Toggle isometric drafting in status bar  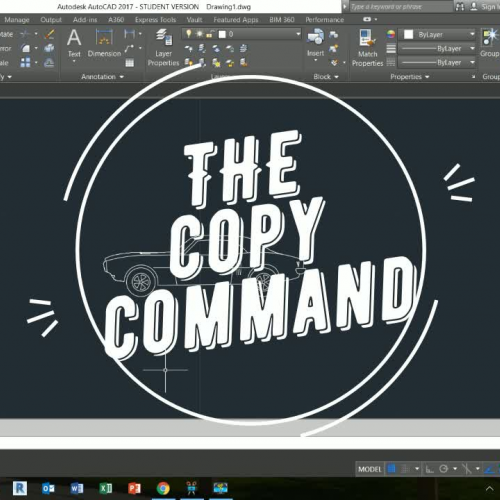point(467,469)
